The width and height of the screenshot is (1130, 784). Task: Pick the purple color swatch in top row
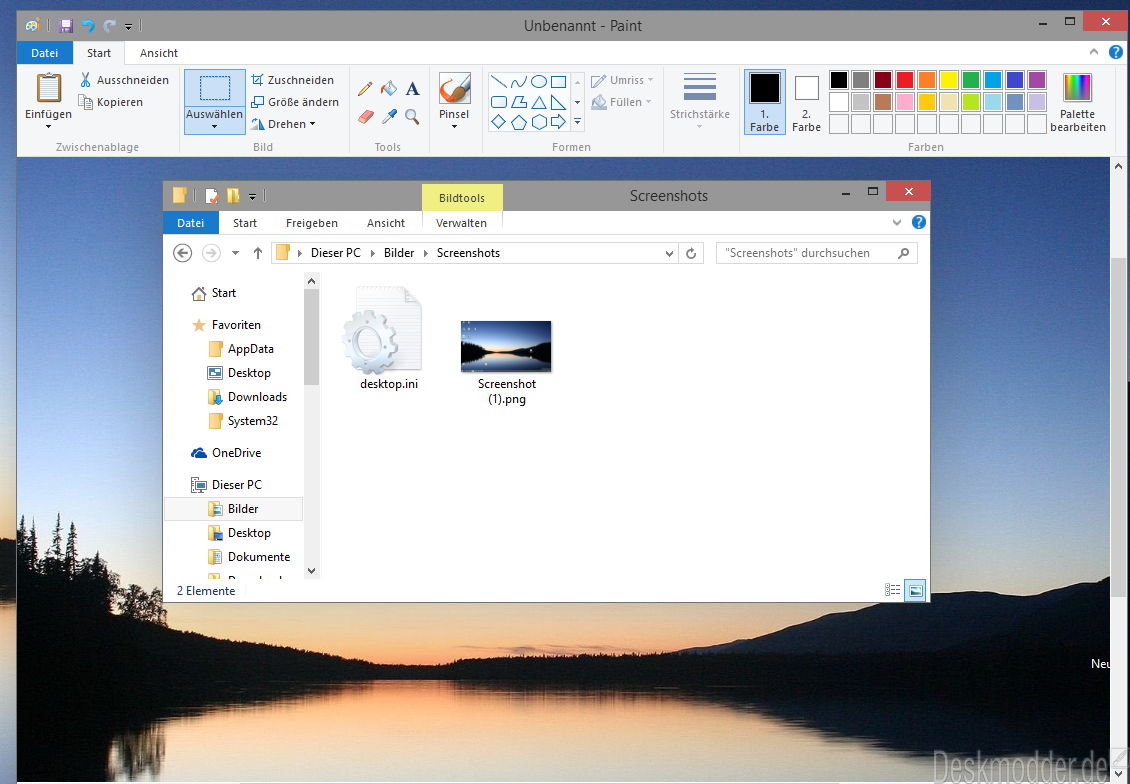(1036, 79)
